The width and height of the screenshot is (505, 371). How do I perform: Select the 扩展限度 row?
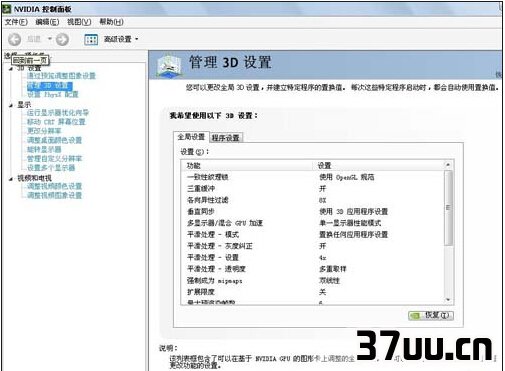pos(313,292)
